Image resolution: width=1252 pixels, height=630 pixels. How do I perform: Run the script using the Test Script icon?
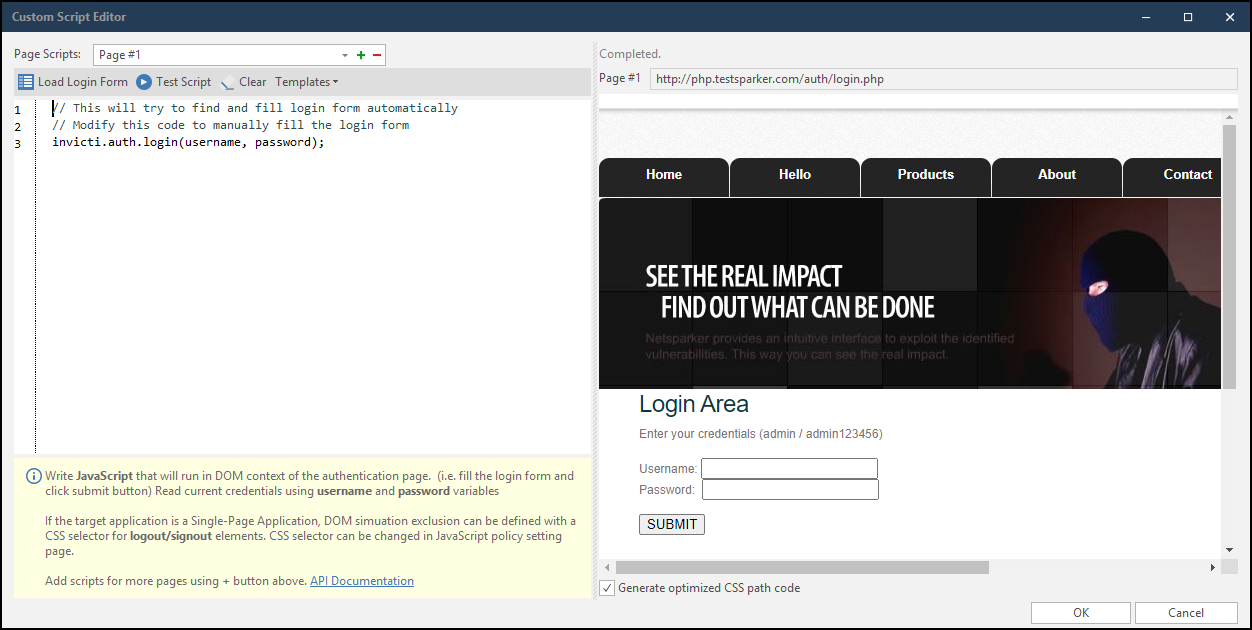pyautogui.click(x=143, y=81)
